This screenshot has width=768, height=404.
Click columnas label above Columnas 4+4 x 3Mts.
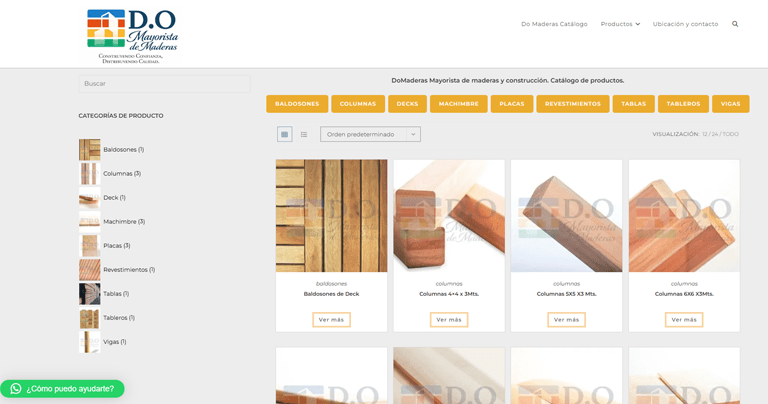(449, 284)
